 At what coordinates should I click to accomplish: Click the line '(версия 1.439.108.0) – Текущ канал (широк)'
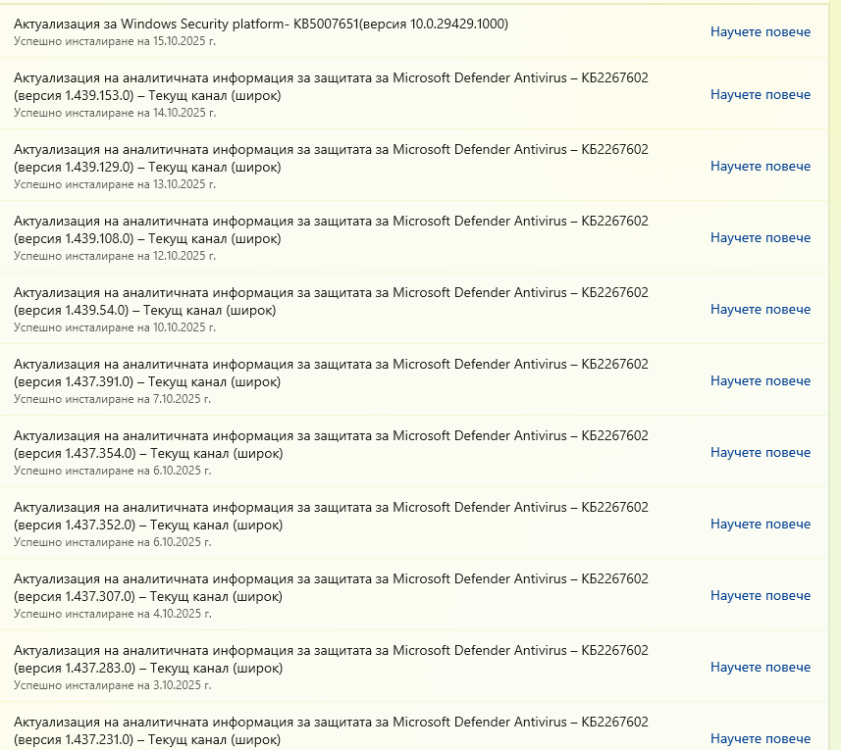click(x=147, y=239)
